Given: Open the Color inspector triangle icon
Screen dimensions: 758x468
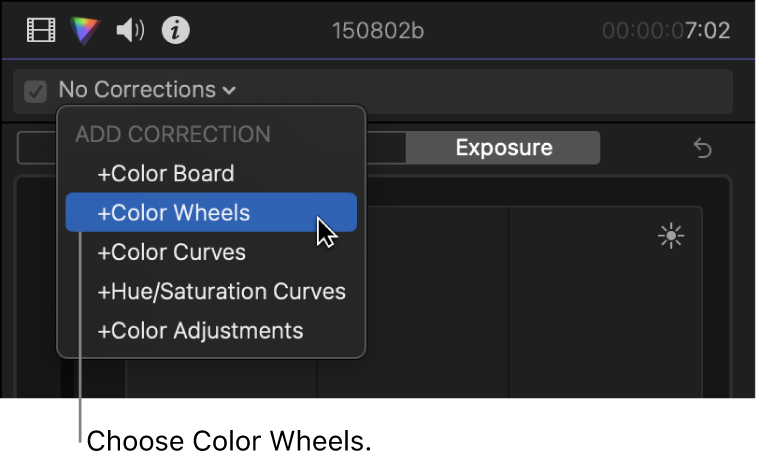Looking at the screenshot, I should coord(86,31).
